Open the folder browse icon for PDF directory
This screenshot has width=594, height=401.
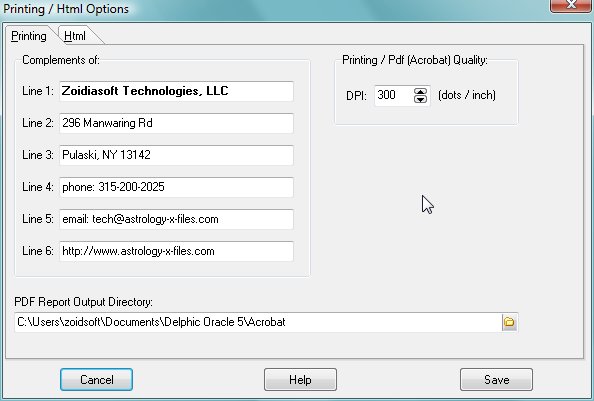click(509, 322)
